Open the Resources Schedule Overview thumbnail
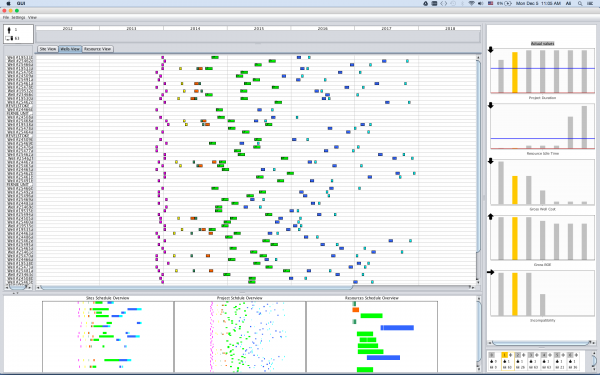The height and width of the screenshot is (375, 600). tap(372, 336)
